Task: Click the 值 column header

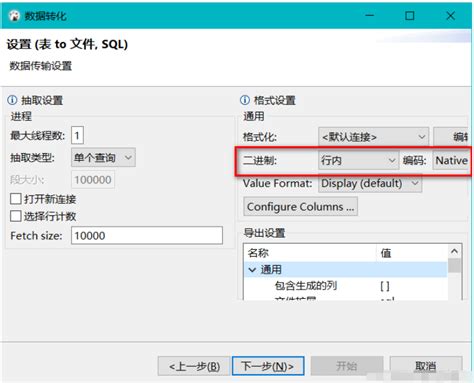Action: [x=412, y=253]
